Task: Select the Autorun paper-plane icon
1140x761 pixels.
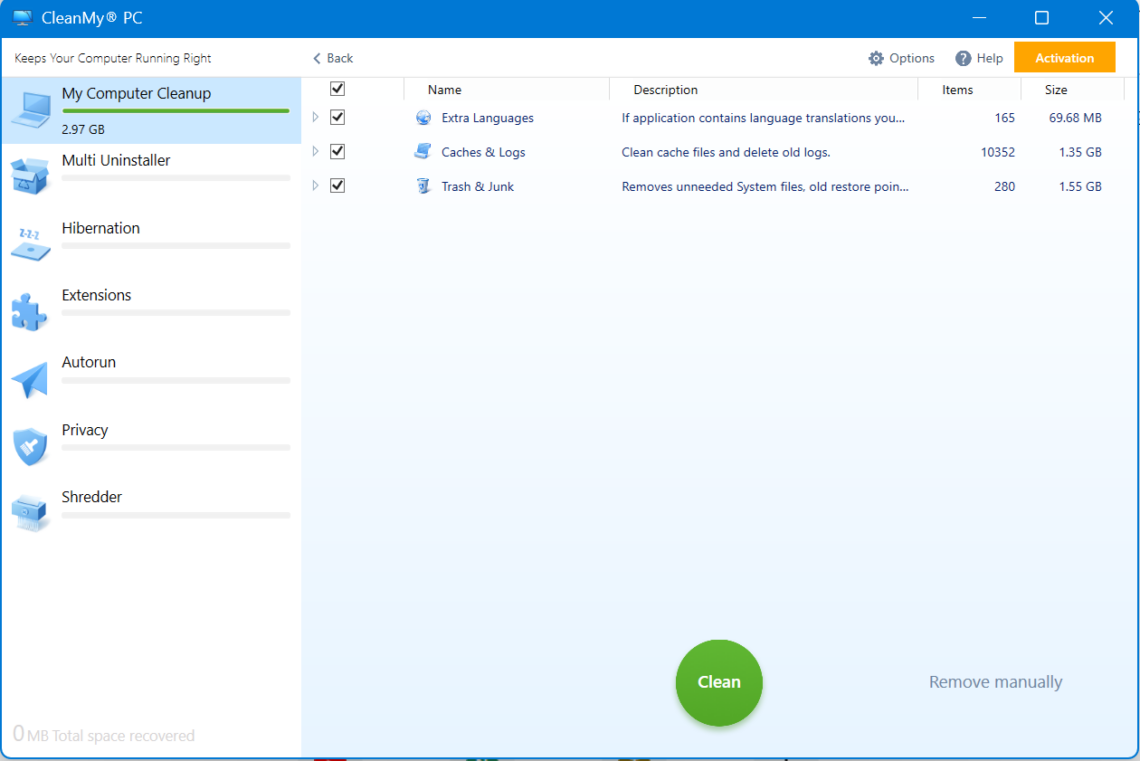Action: [x=29, y=377]
